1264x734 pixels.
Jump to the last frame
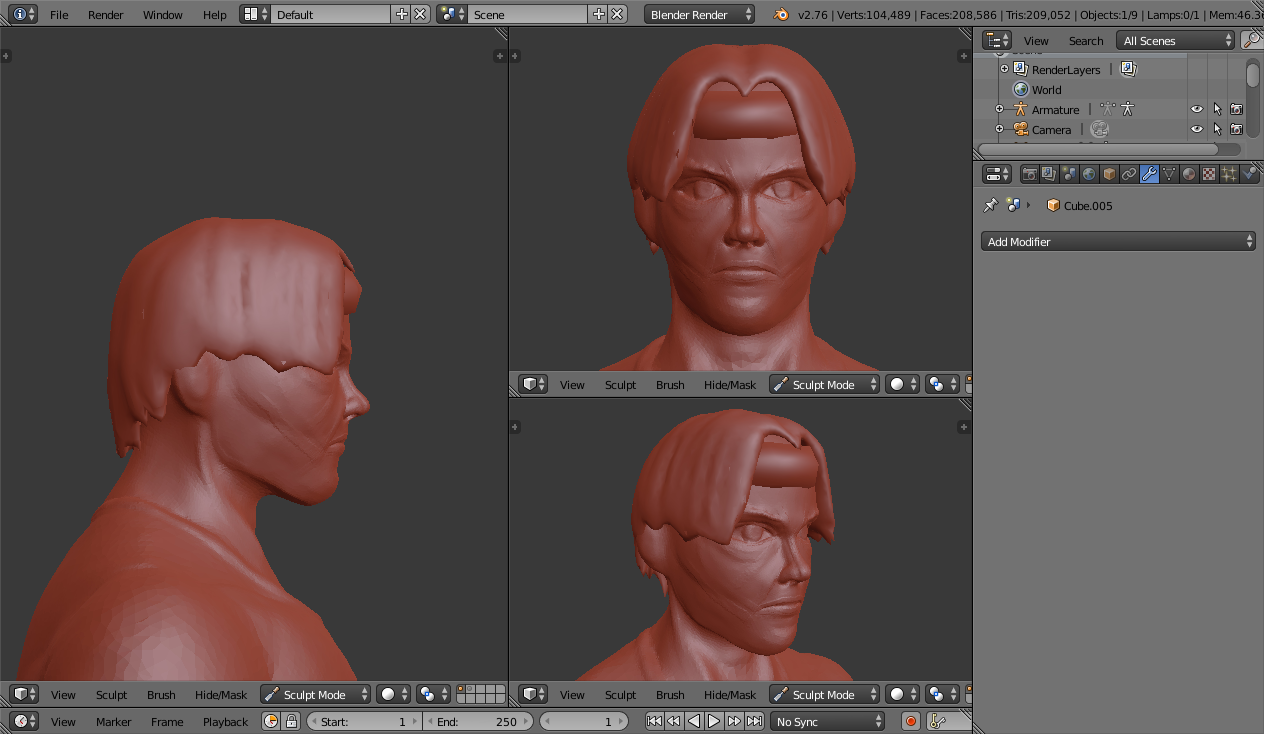754,721
